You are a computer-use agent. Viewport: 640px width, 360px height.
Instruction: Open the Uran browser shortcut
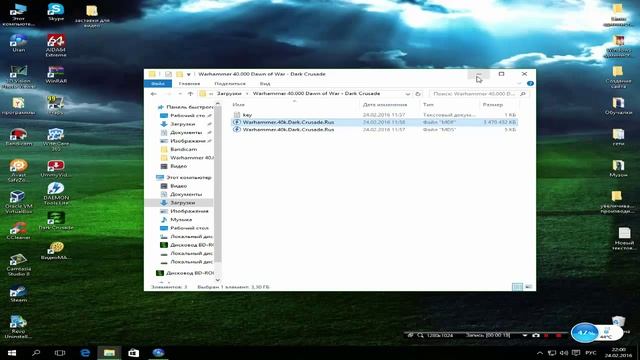coord(18,42)
